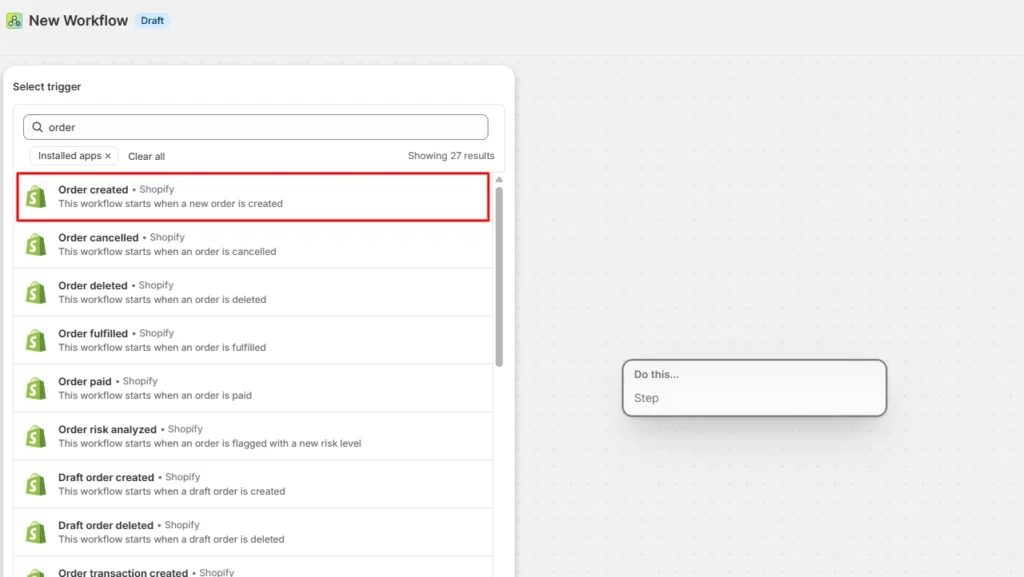Click the search magnifier icon in trigger search

click(x=37, y=127)
